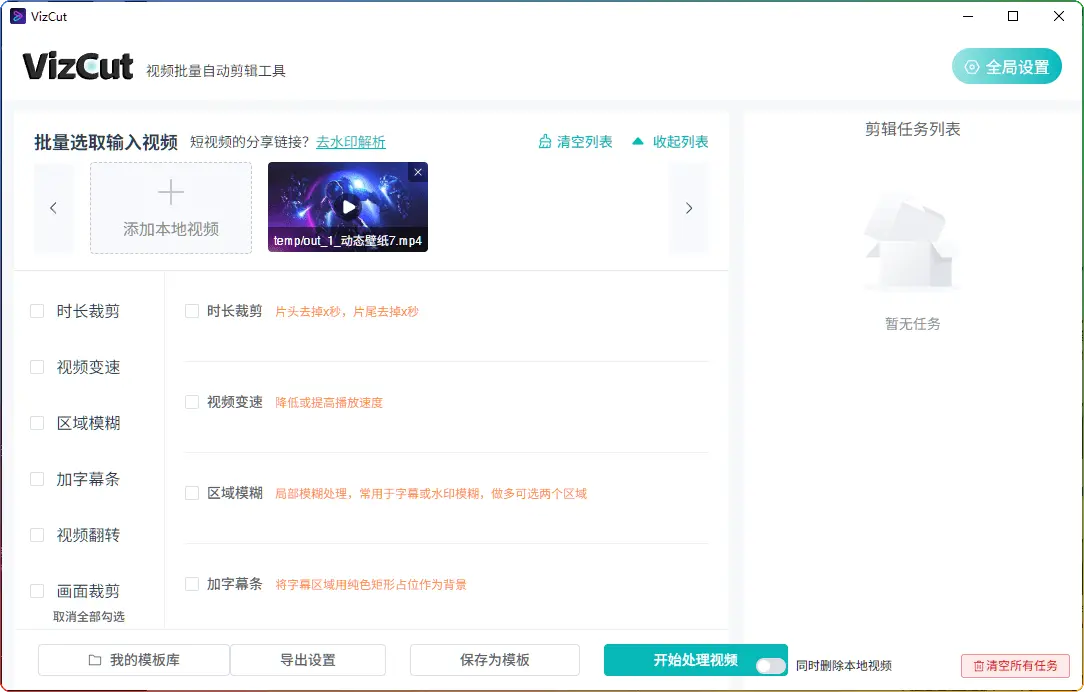1084x692 pixels.
Task: Check the 视频变速 option in main panel
Action: pos(192,402)
